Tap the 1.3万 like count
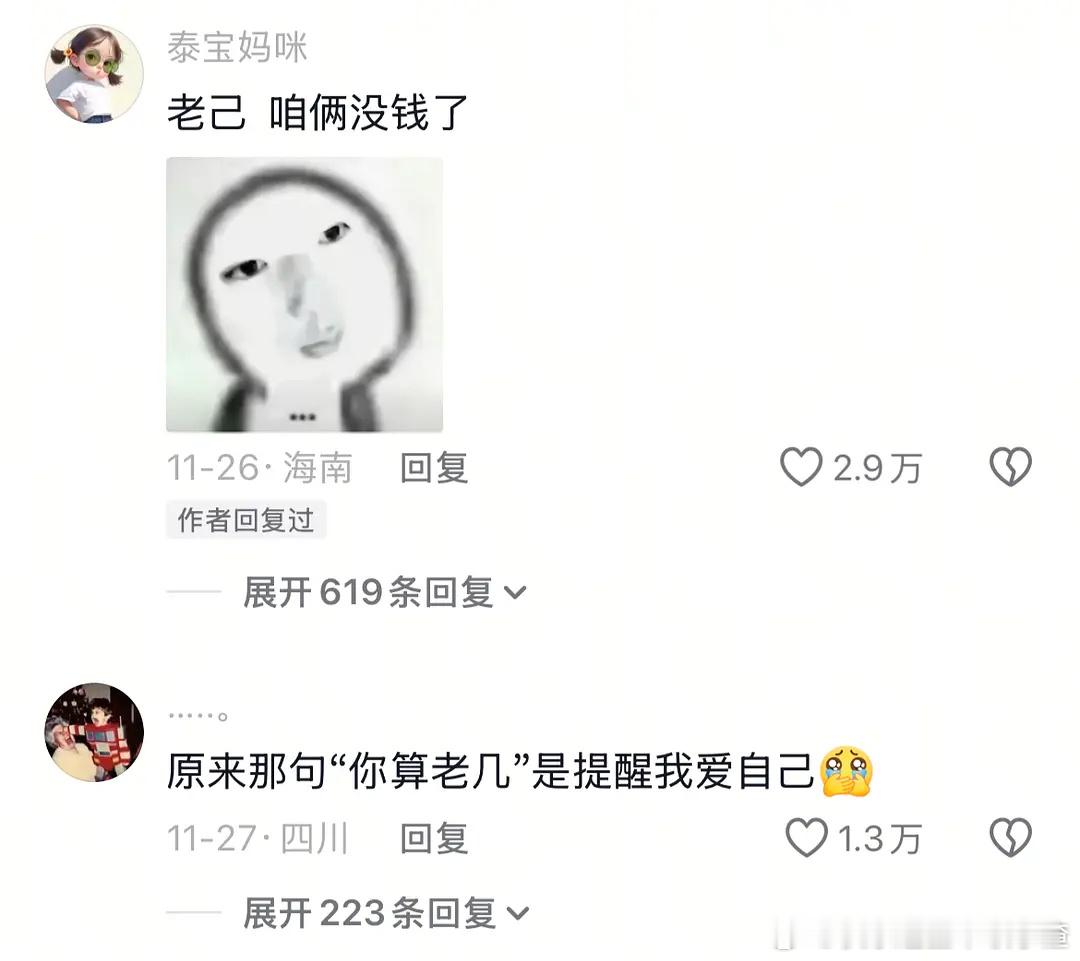1080x961 pixels. [880, 839]
